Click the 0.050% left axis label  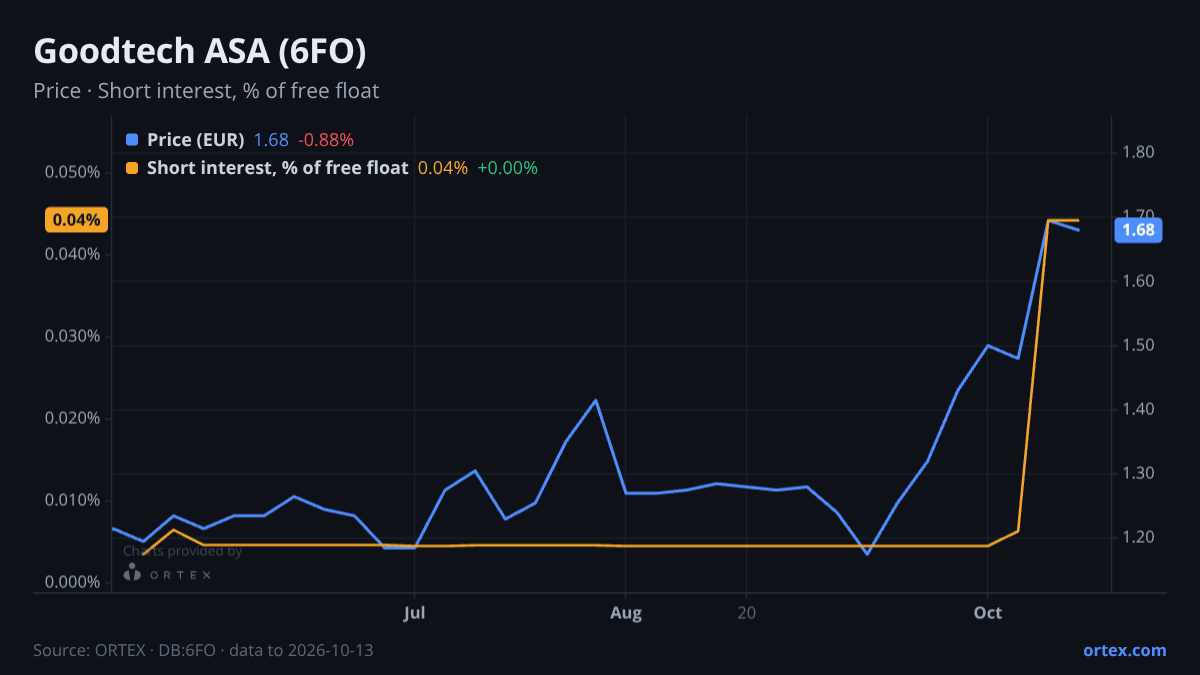click(x=72, y=172)
